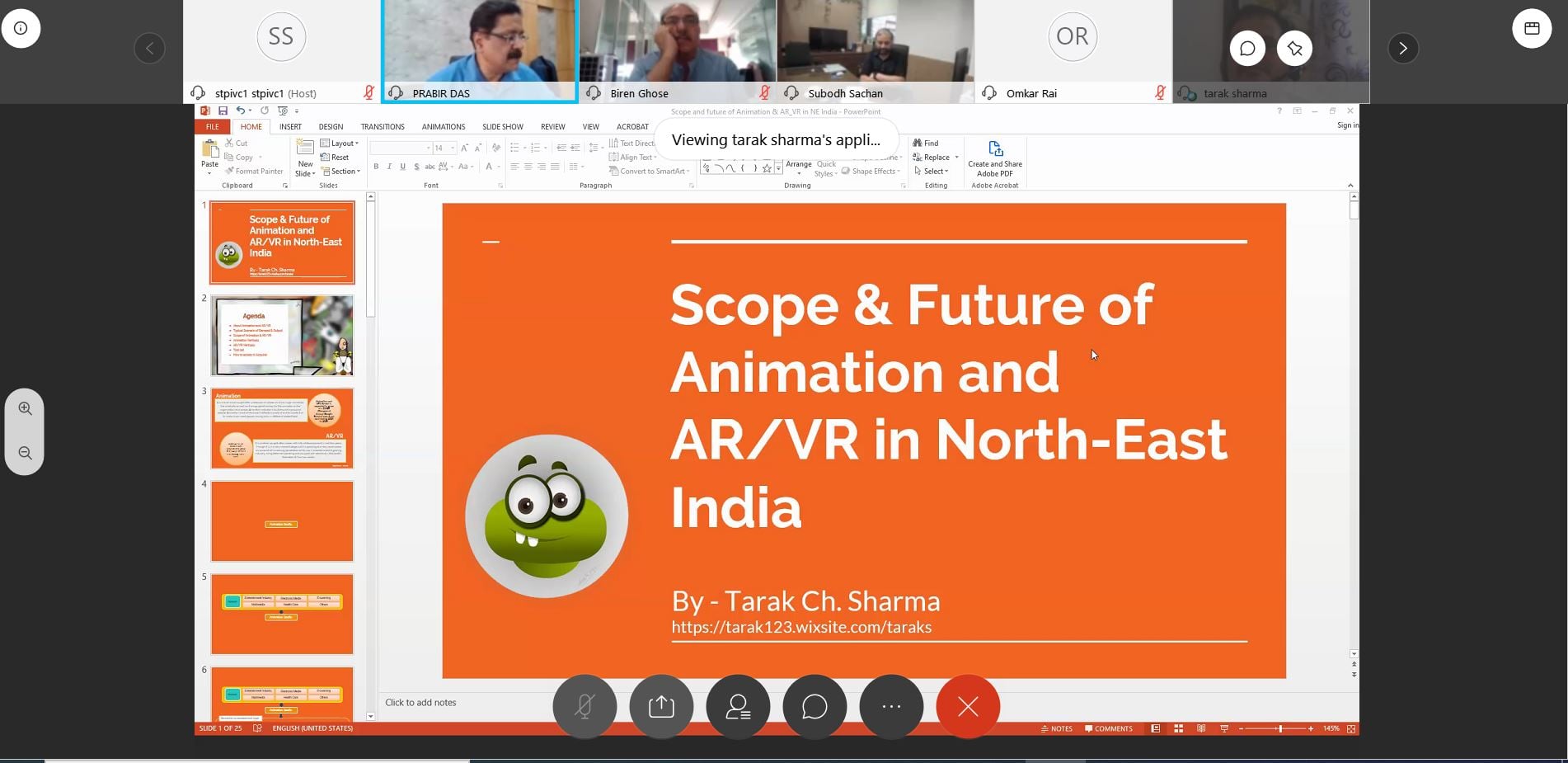The image size is (1568, 763).
Task: Switch to Slide Sorter view
Action: 1179,729
